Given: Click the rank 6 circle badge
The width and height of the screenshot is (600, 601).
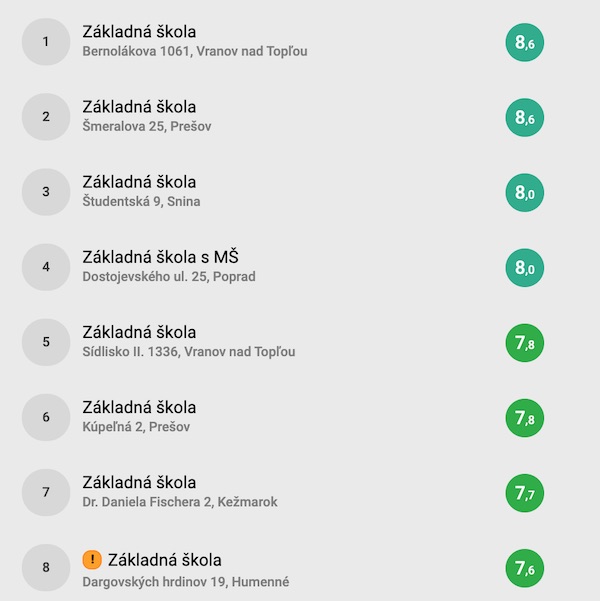Looking at the screenshot, I should tap(46, 417).
